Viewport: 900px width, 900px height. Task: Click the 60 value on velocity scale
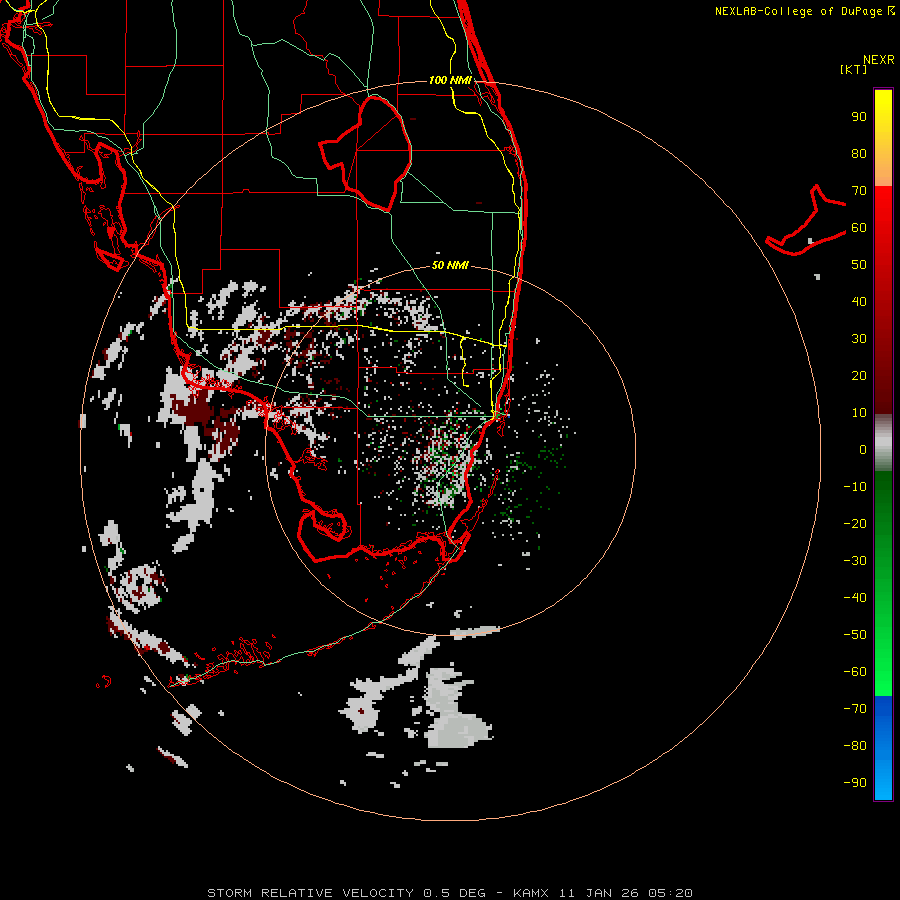pos(859,228)
